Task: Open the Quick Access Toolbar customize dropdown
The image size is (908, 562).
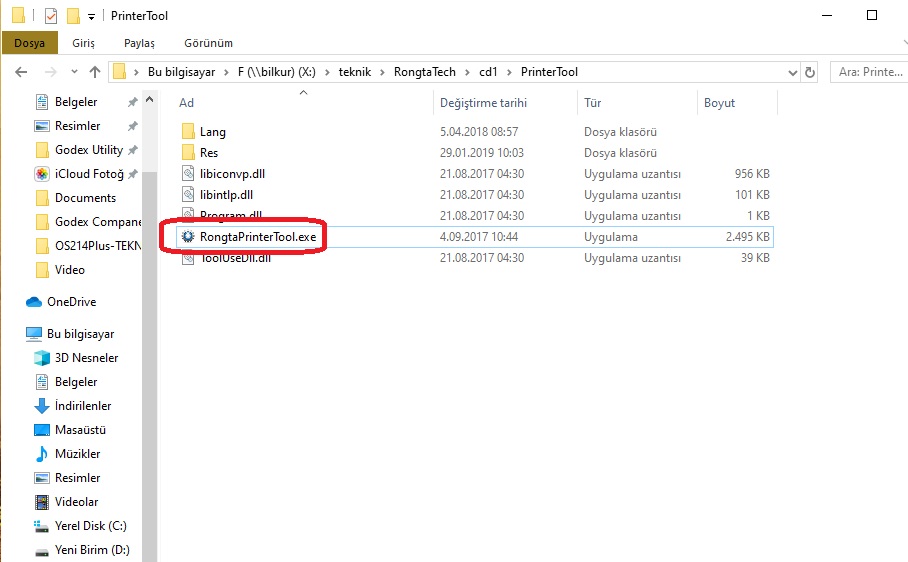Action: [92, 16]
